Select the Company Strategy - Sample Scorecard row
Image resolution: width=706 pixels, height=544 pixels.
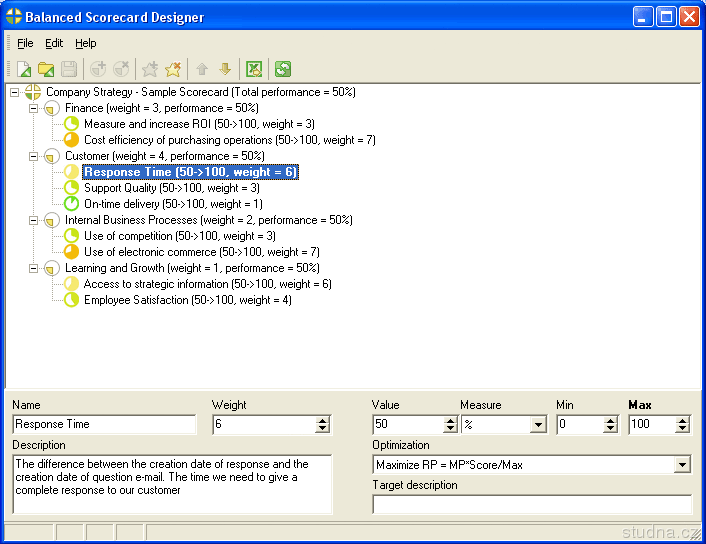click(x=201, y=92)
